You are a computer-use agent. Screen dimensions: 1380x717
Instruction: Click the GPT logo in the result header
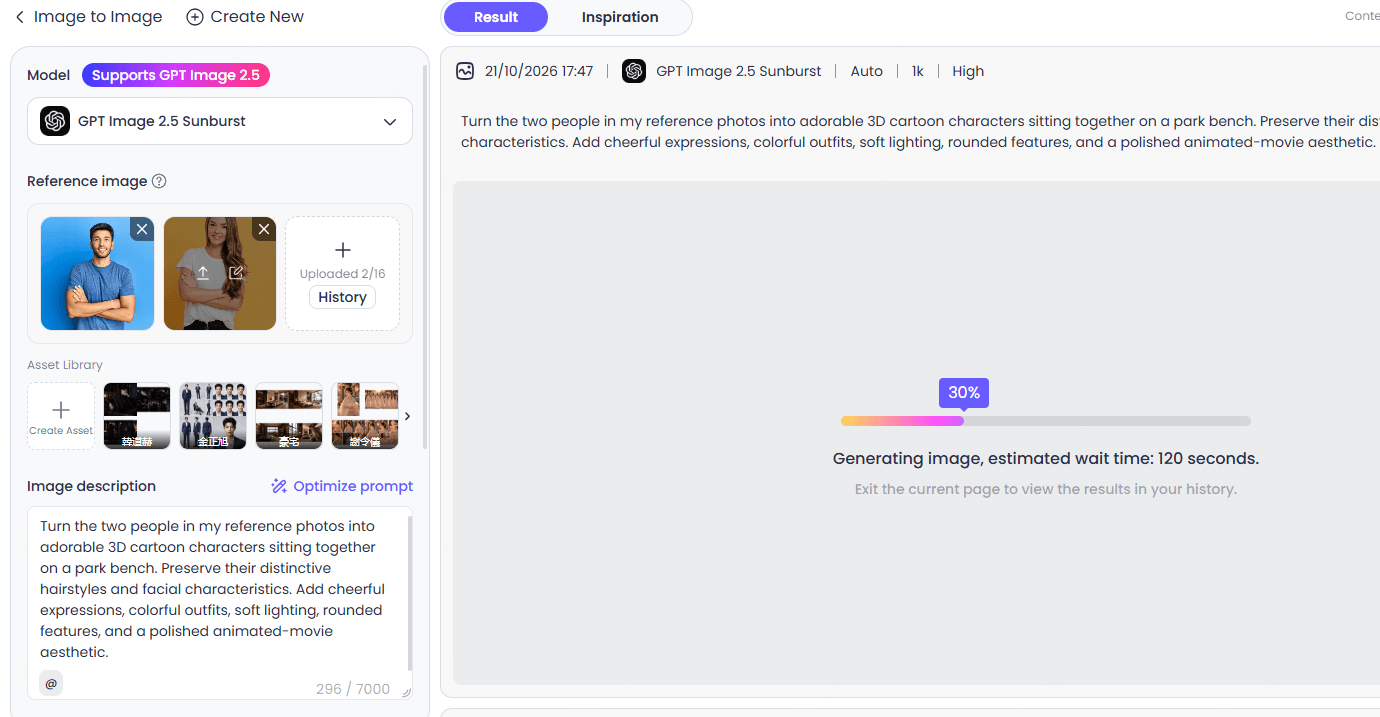click(x=634, y=71)
